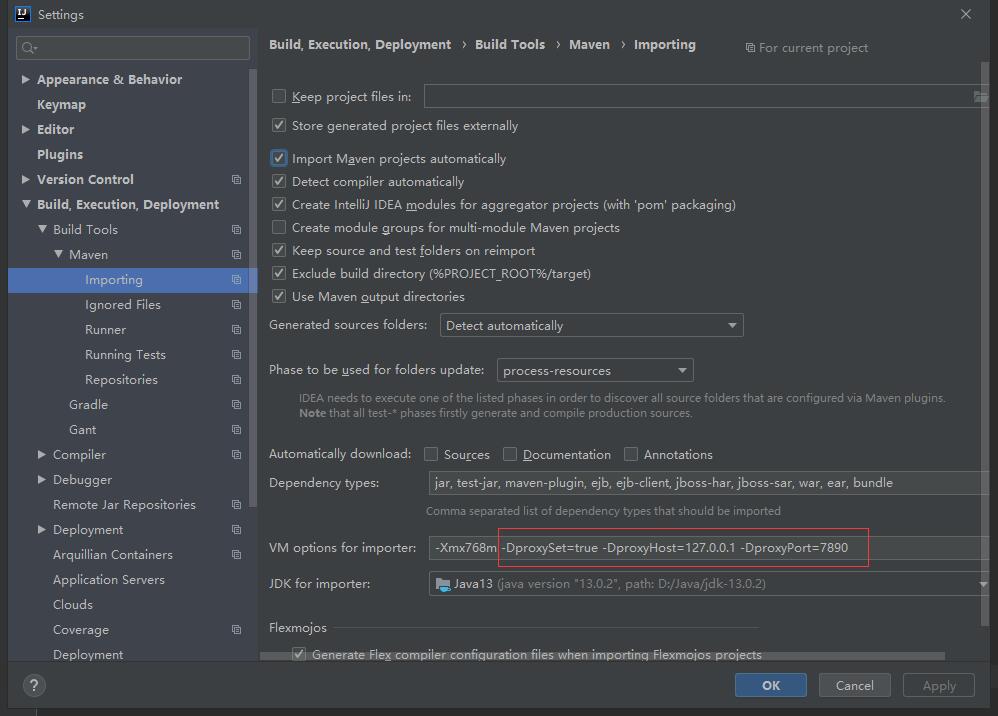Expand the Appearance & Behavior node
This screenshot has height=716, width=998.
25,79
